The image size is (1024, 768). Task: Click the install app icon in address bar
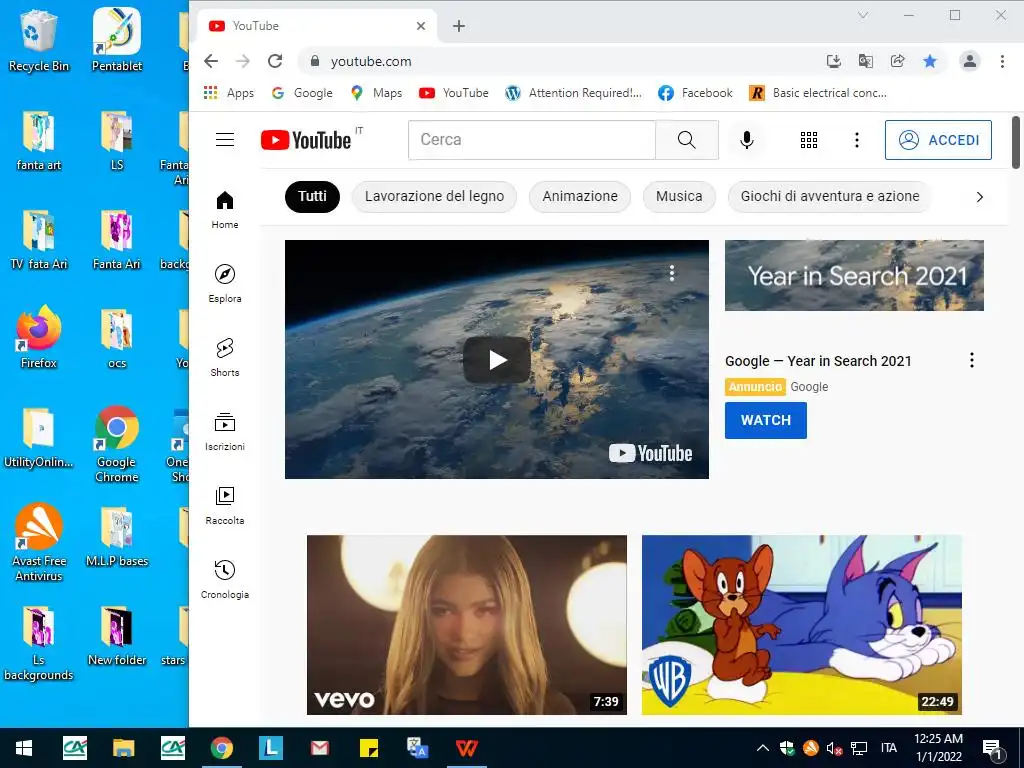pos(833,61)
